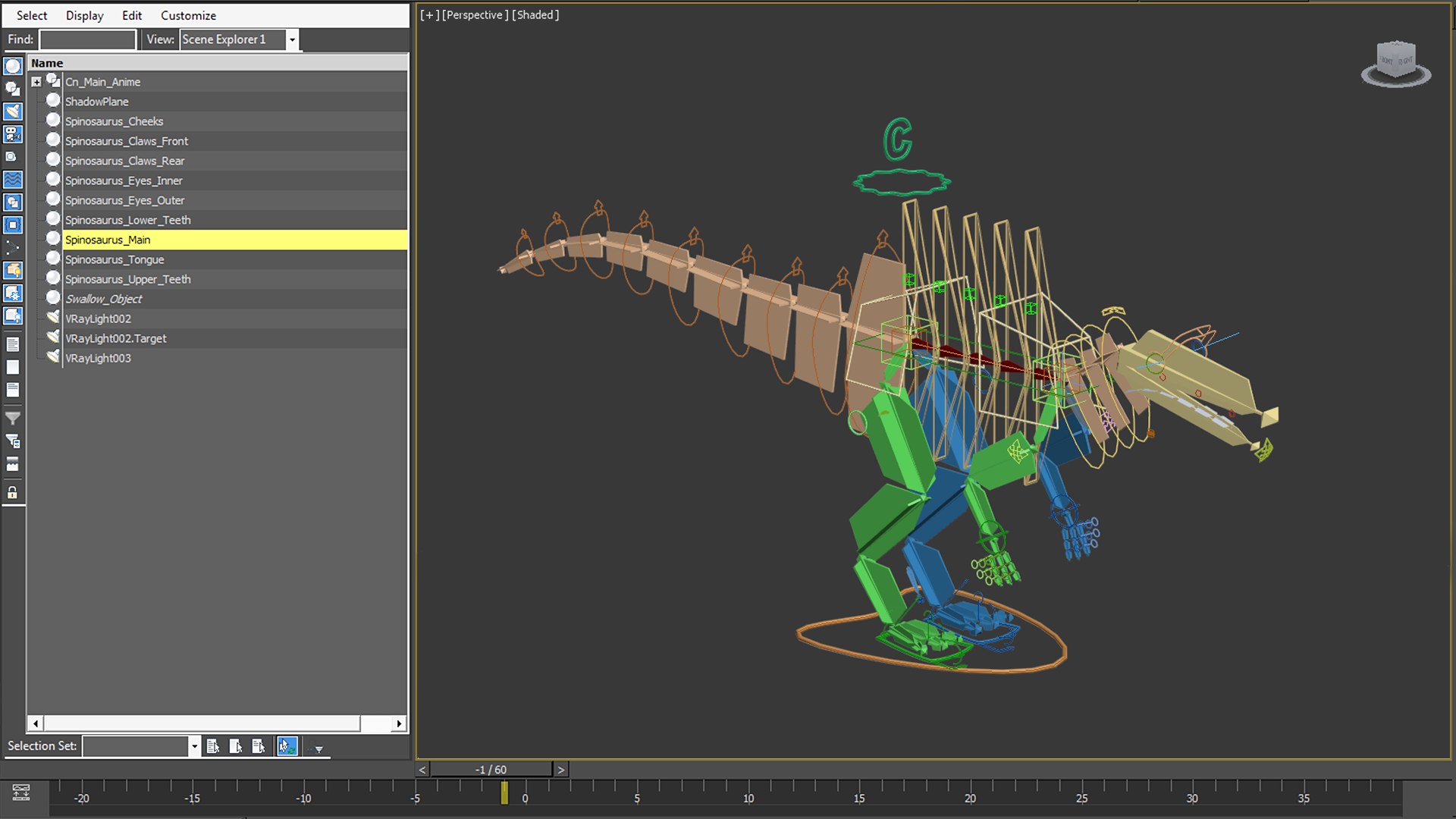Toggle the Display Geometry filter icon

click(x=13, y=66)
